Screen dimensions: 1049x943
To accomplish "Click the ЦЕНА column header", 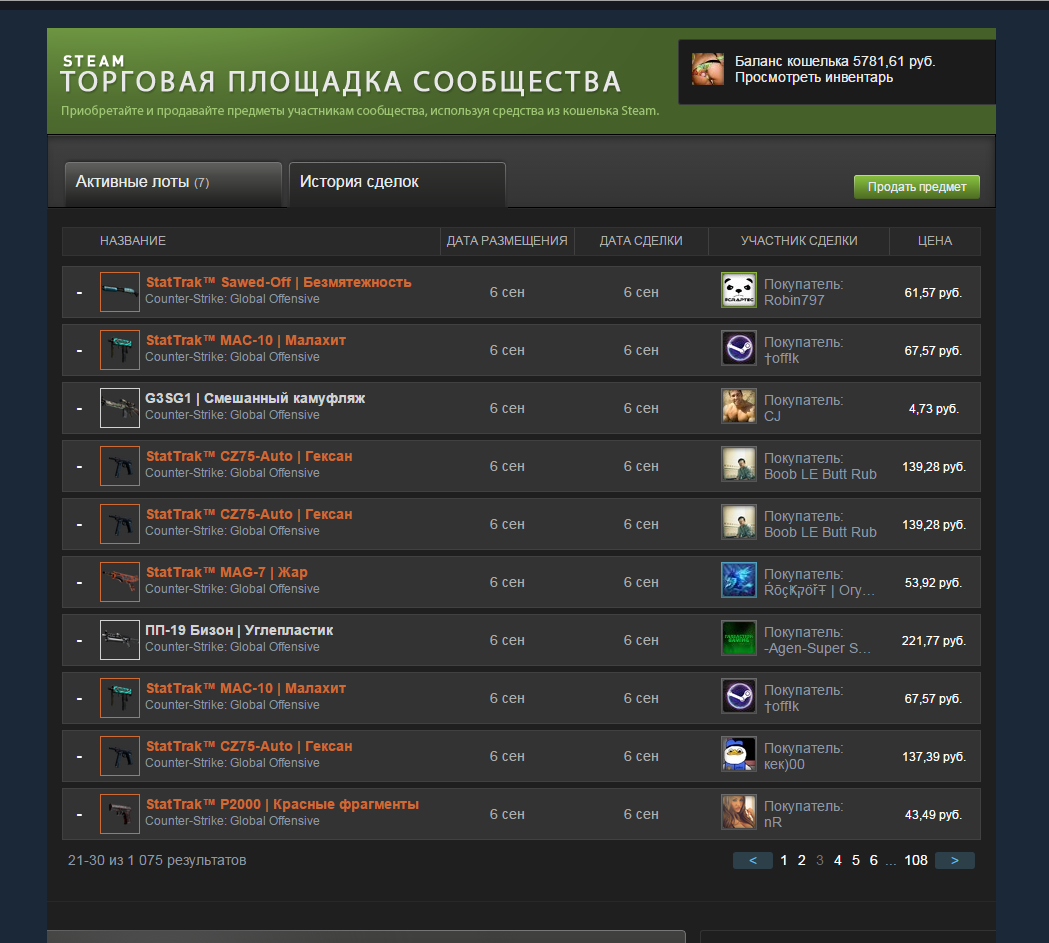I will coord(935,241).
